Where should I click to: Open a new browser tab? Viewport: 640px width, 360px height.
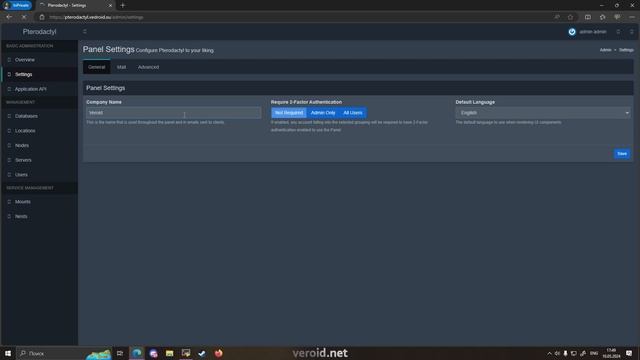point(122,5)
